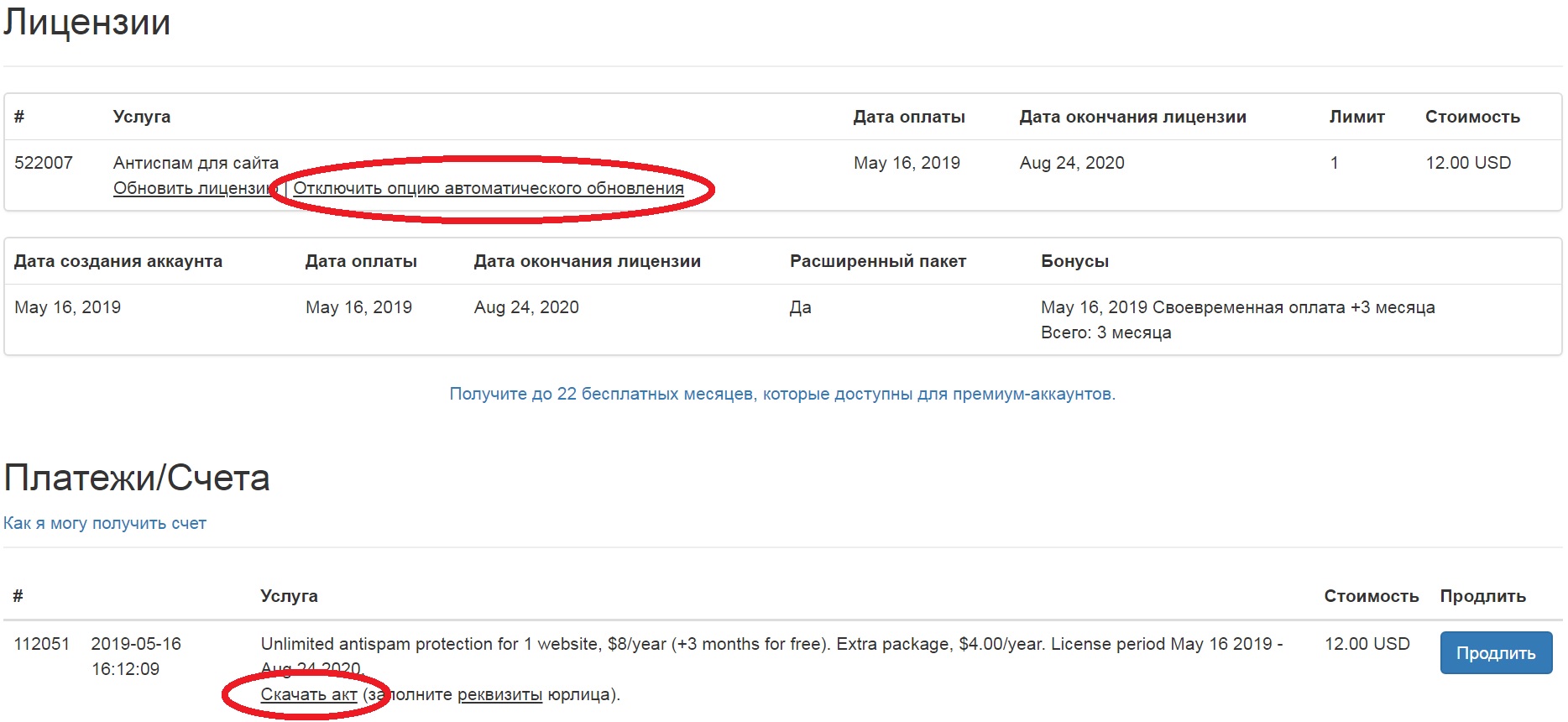Click the 'Всего: 3 месяца' text

pos(1105,332)
